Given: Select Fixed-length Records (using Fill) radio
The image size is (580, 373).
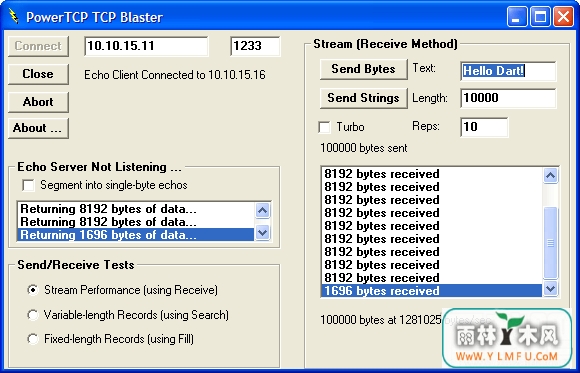Looking at the screenshot, I should (33, 339).
